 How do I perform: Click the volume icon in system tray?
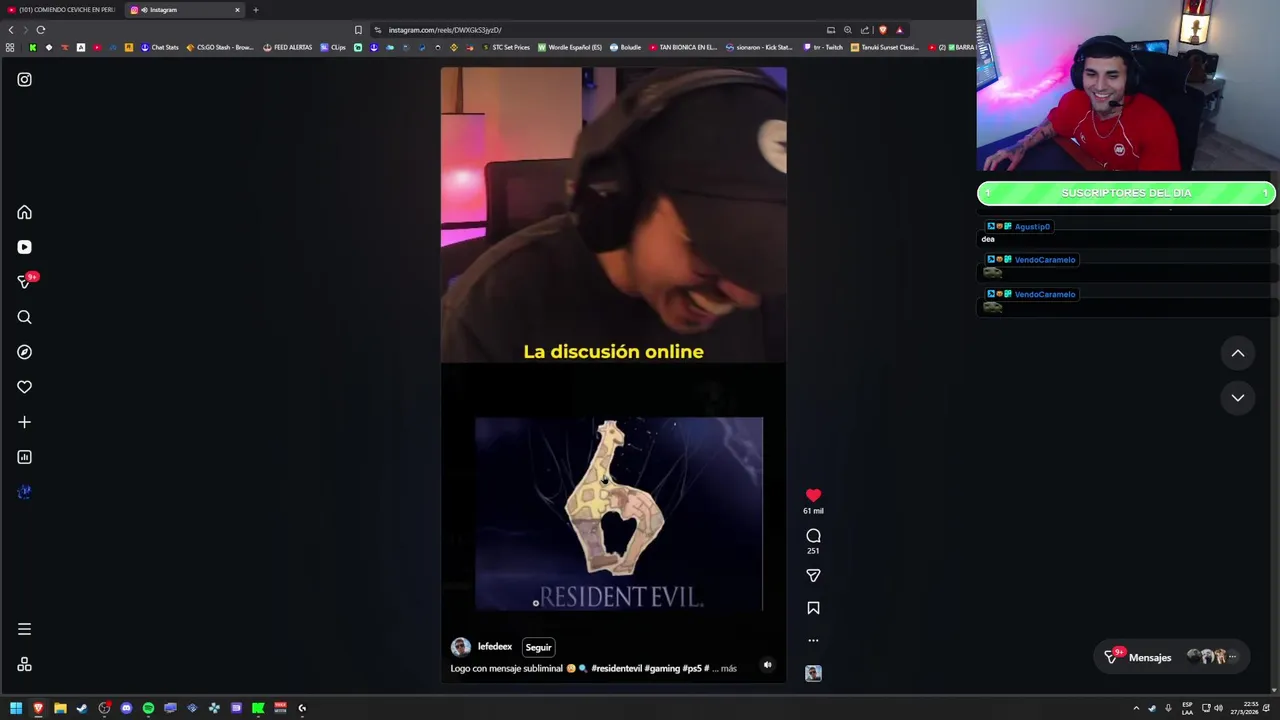[1218, 708]
